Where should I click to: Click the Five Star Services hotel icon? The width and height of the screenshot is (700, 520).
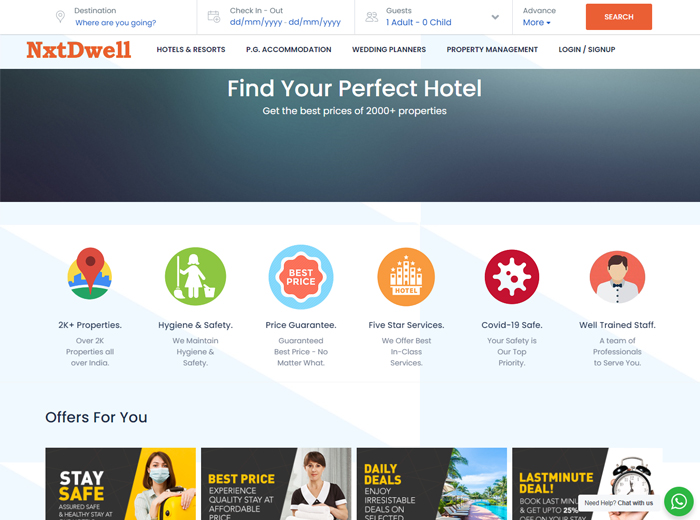406,277
